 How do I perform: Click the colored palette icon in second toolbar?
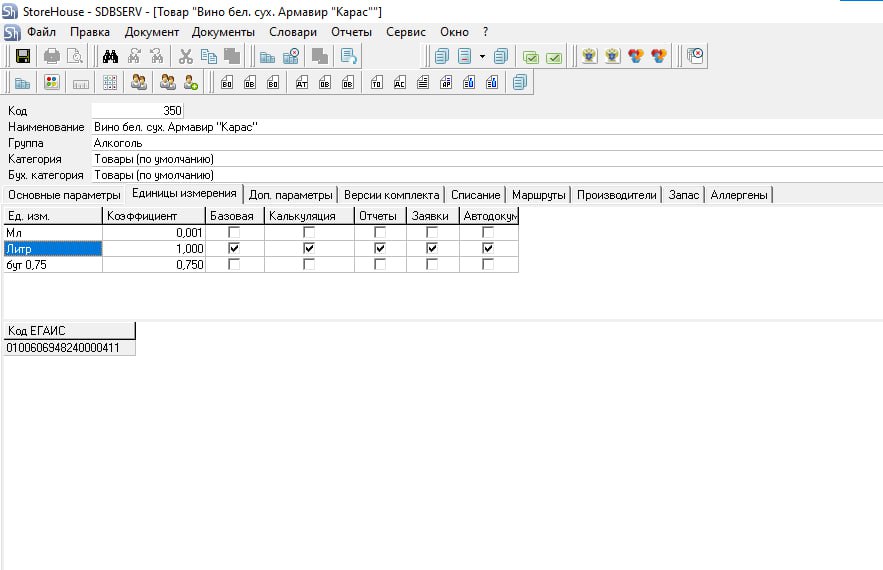pyautogui.click(x=52, y=83)
